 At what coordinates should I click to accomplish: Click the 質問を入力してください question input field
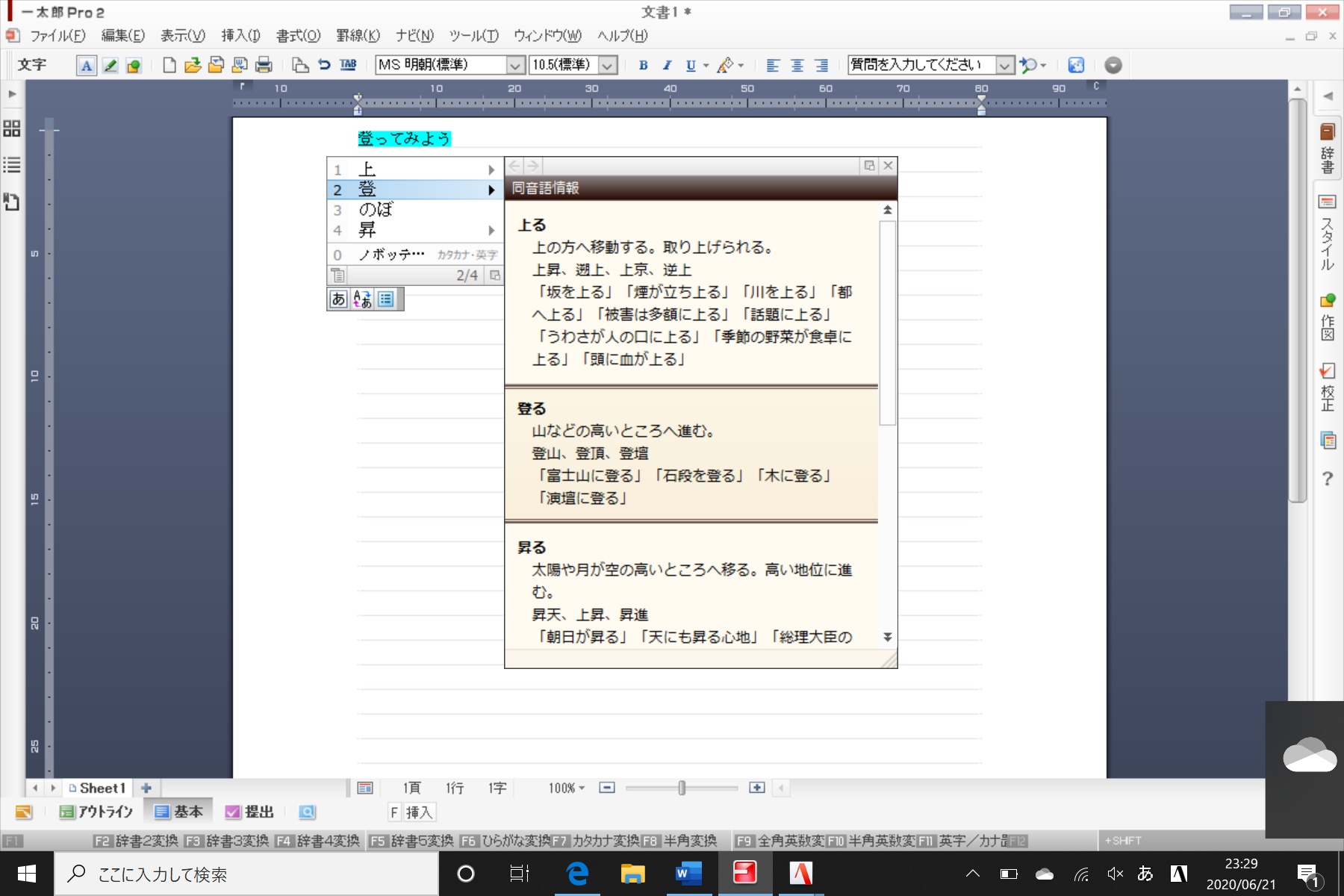(x=923, y=65)
